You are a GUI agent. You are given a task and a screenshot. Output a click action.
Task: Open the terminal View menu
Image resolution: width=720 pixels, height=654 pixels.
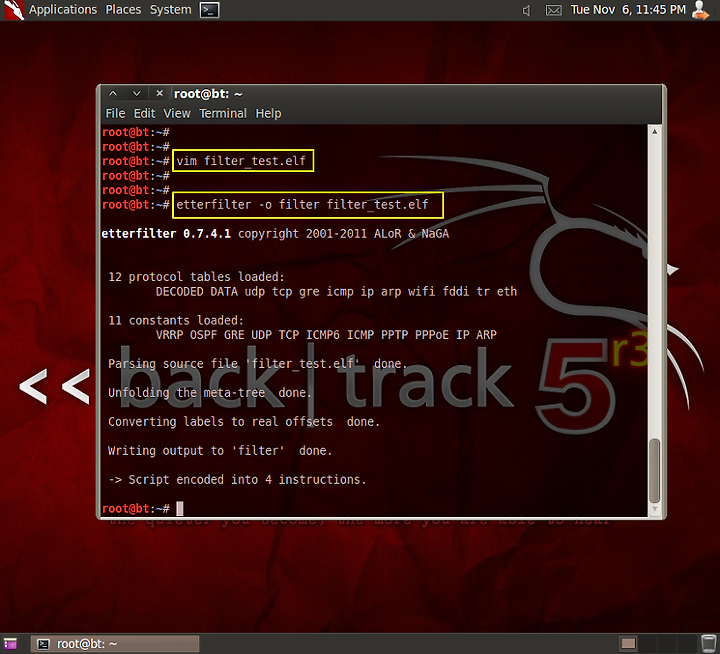coord(177,113)
